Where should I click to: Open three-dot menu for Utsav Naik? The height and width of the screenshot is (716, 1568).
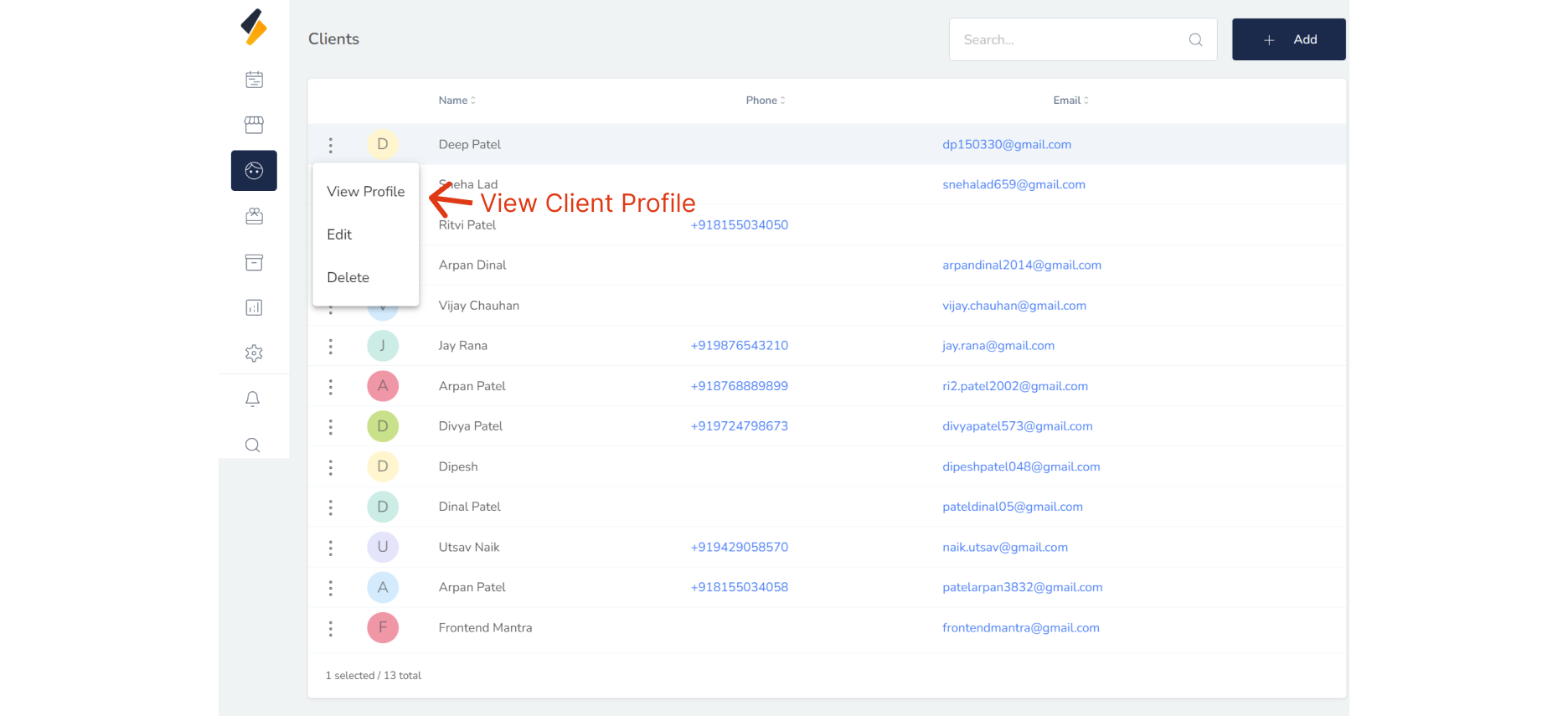coord(331,548)
